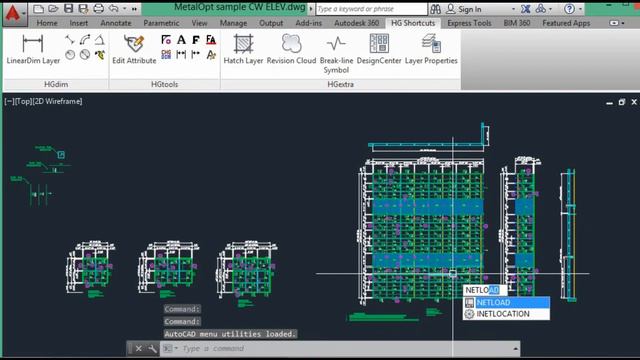Undo the last action
This screenshot has width=640, height=360.
tap(114, 9)
